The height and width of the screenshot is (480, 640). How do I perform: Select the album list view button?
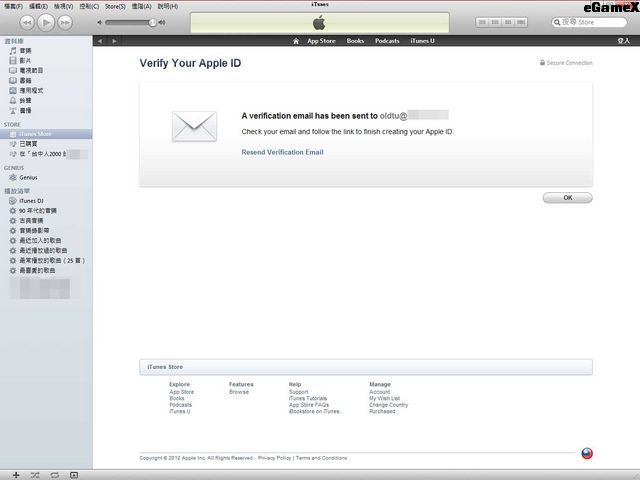coord(495,22)
